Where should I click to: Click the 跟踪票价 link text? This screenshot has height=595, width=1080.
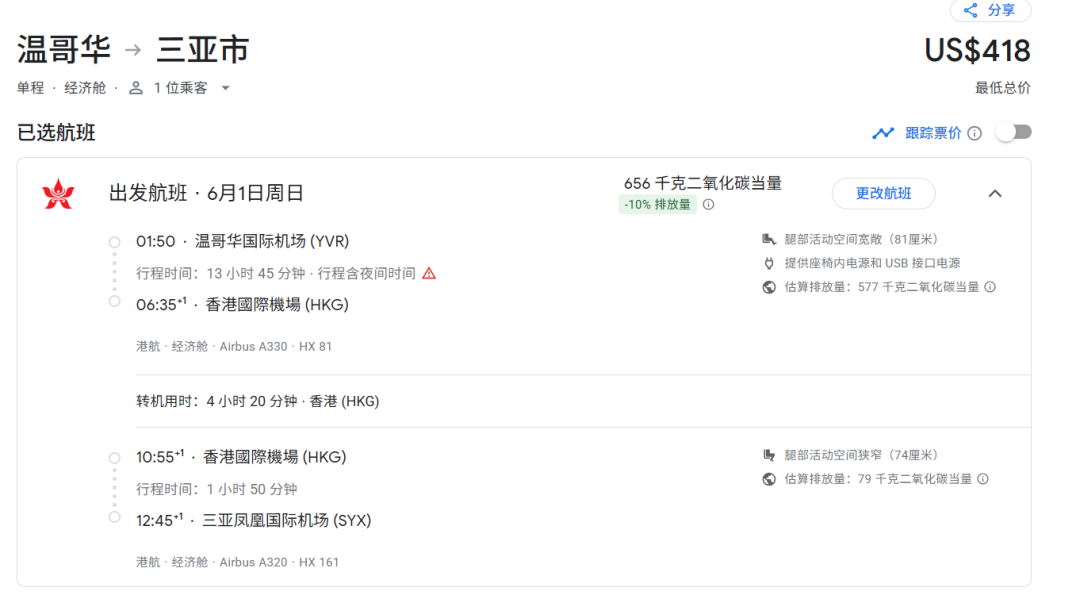pos(933,133)
